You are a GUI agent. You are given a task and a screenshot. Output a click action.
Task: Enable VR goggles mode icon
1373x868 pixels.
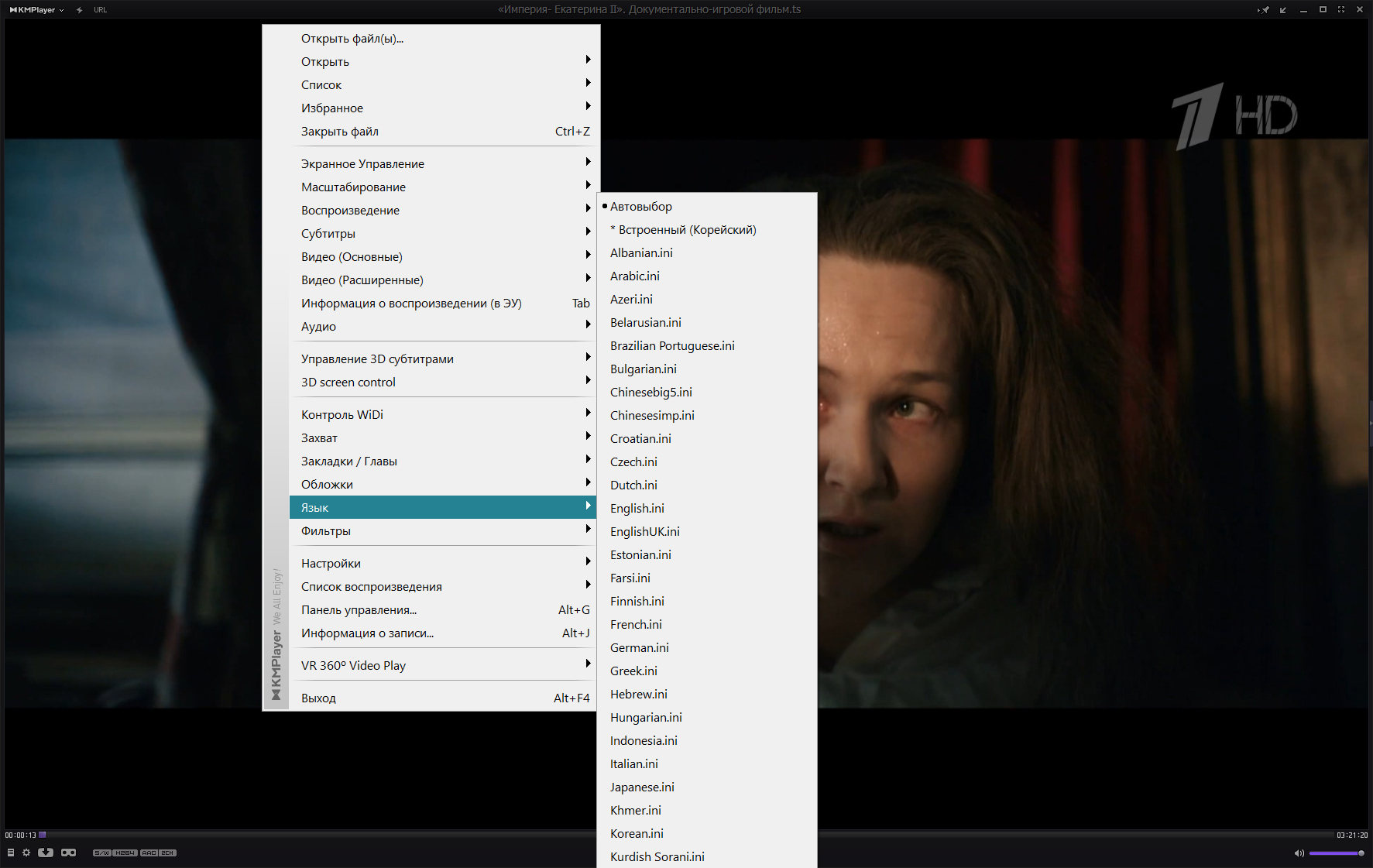point(69,853)
